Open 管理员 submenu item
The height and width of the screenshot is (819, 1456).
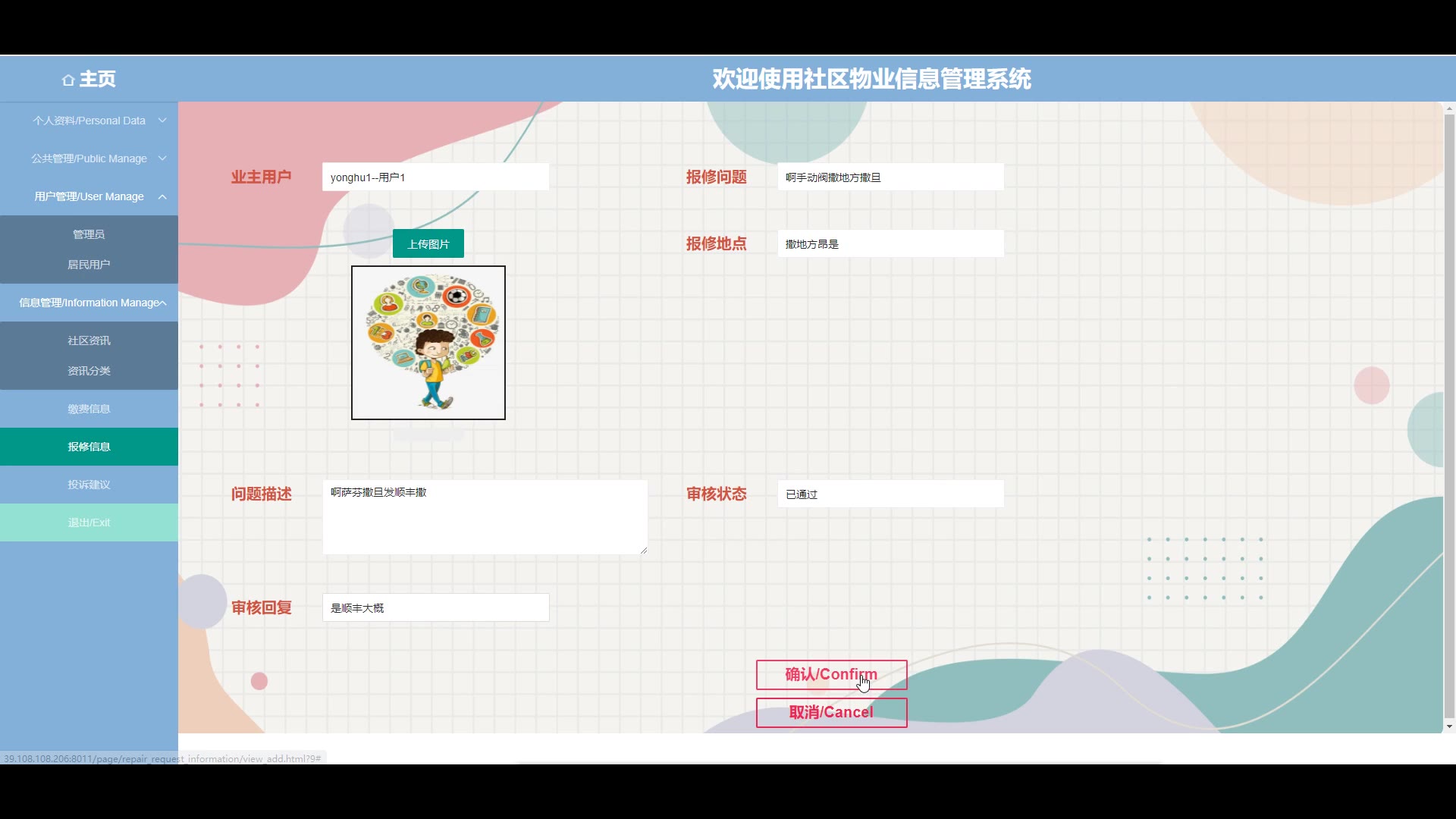pos(89,234)
